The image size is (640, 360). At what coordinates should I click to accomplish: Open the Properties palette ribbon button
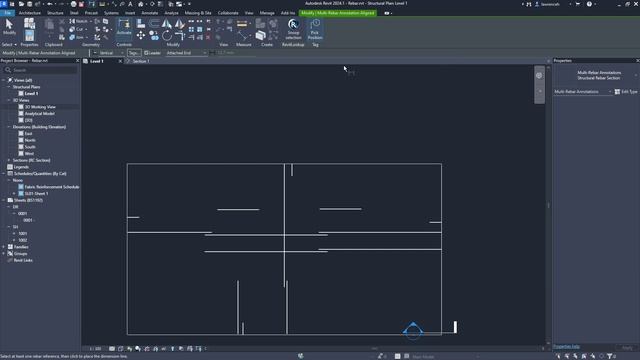click(29, 36)
